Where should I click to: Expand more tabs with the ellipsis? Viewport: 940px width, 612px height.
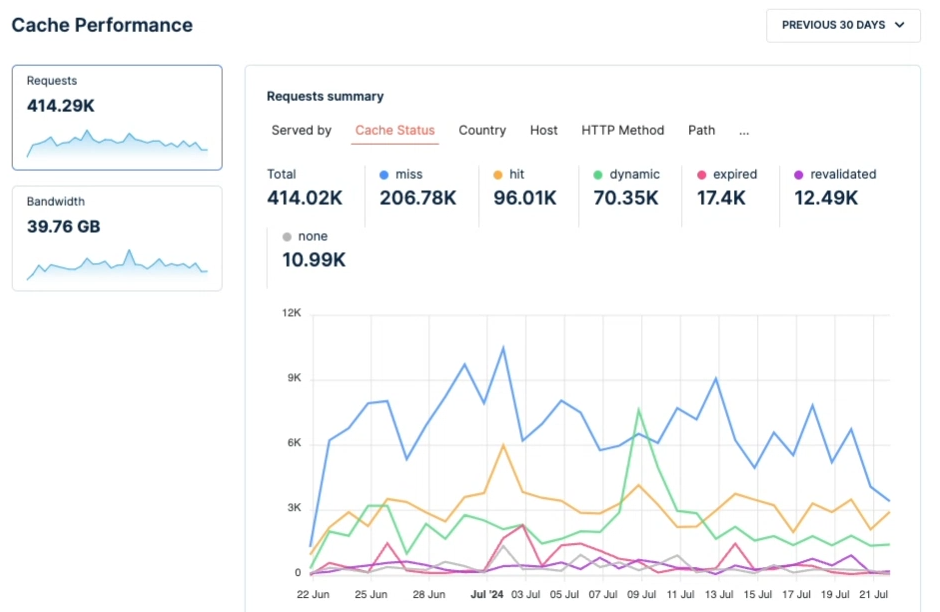[x=744, y=132]
